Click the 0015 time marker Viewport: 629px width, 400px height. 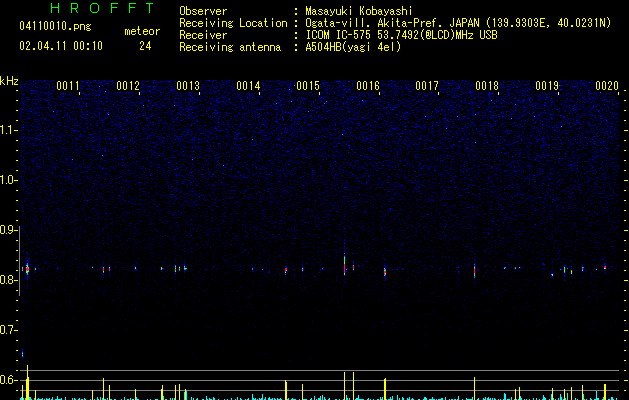pyautogui.click(x=308, y=86)
